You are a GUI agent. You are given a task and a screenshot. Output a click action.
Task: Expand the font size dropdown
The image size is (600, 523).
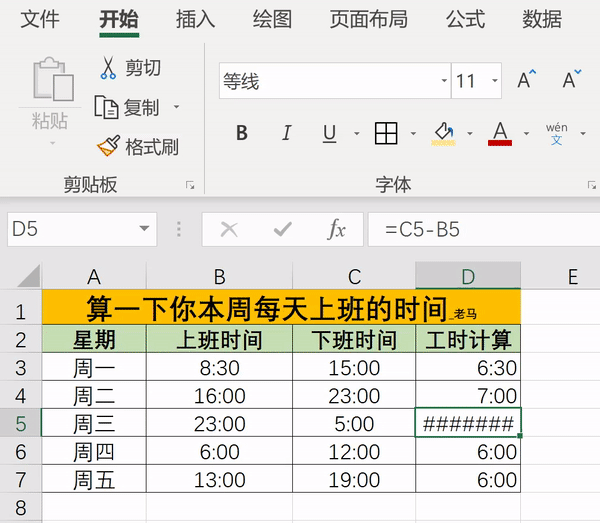[x=495, y=80]
